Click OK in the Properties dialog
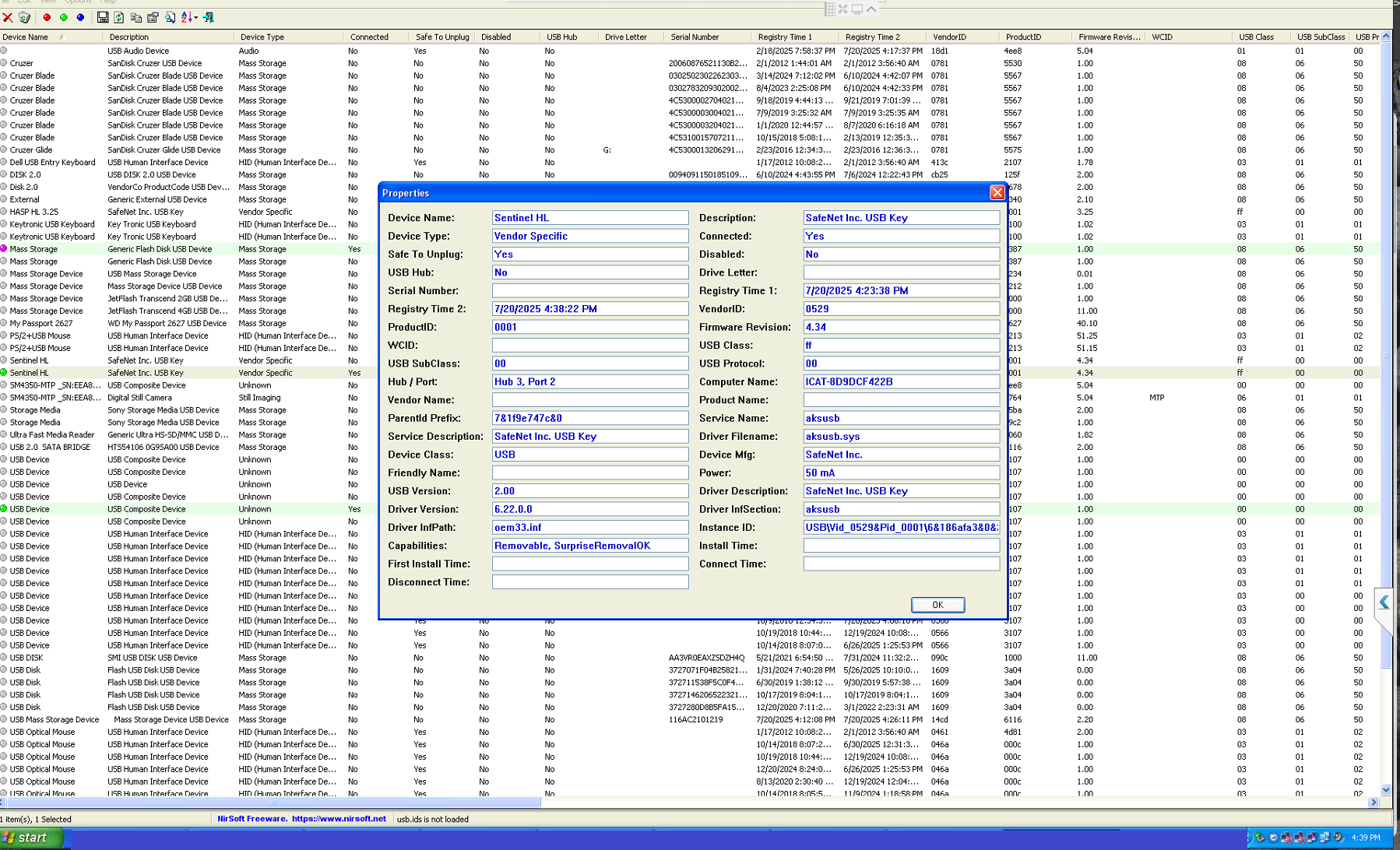The height and width of the screenshot is (850, 1400). click(x=937, y=605)
